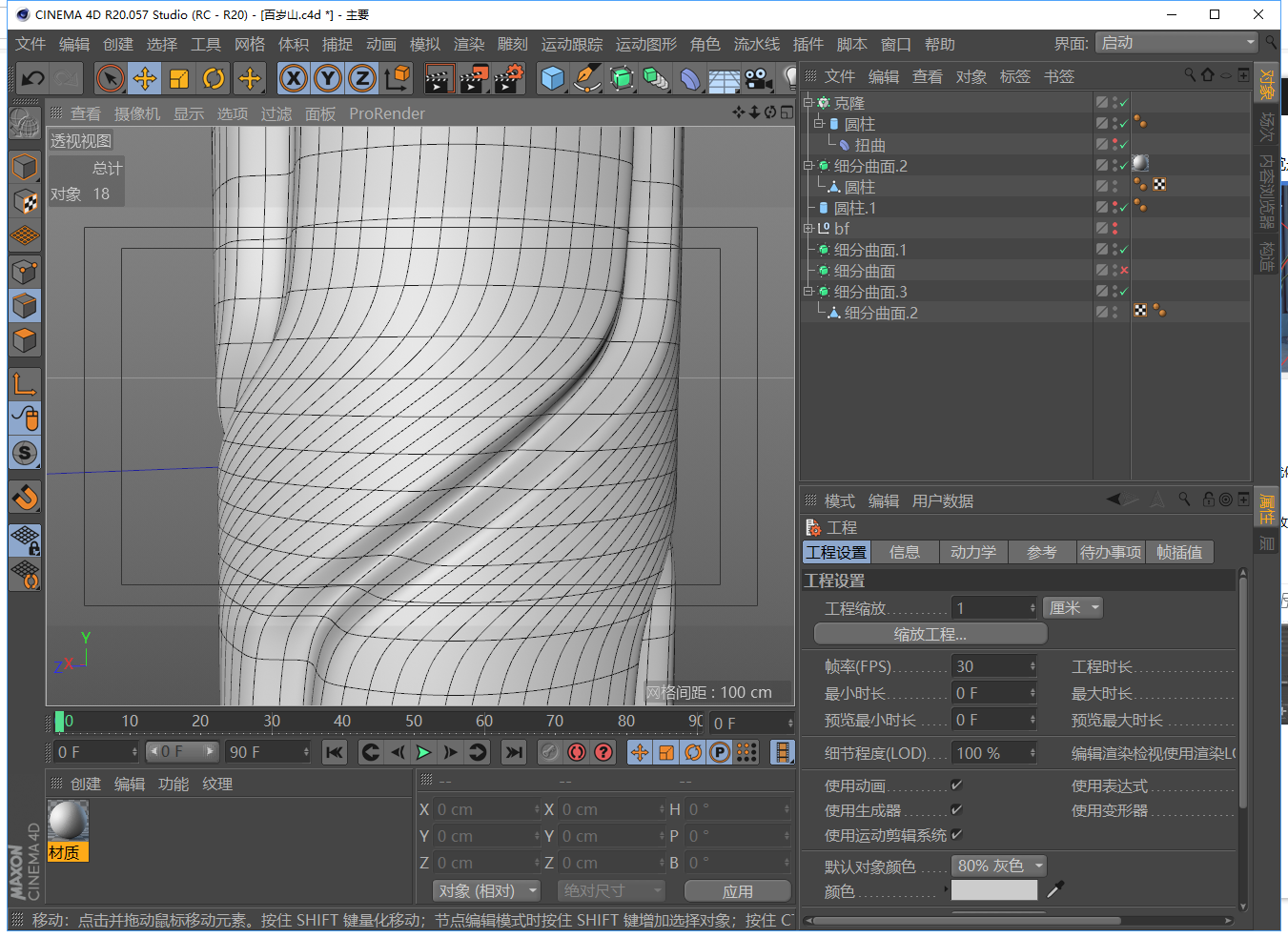The width and height of the screenshot is (1288, 938).
Task: Play the animation forward
Action: click(424, 752)
